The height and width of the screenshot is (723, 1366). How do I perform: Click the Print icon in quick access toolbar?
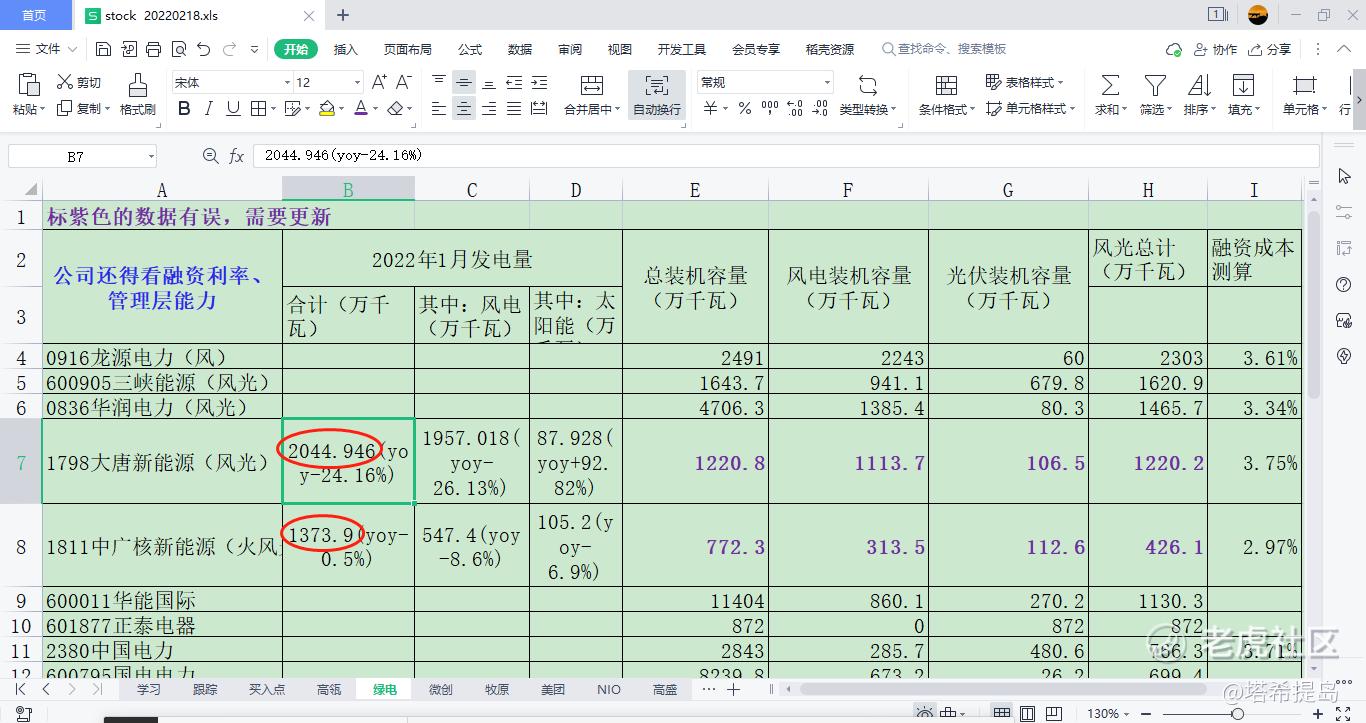click(153, 49)
